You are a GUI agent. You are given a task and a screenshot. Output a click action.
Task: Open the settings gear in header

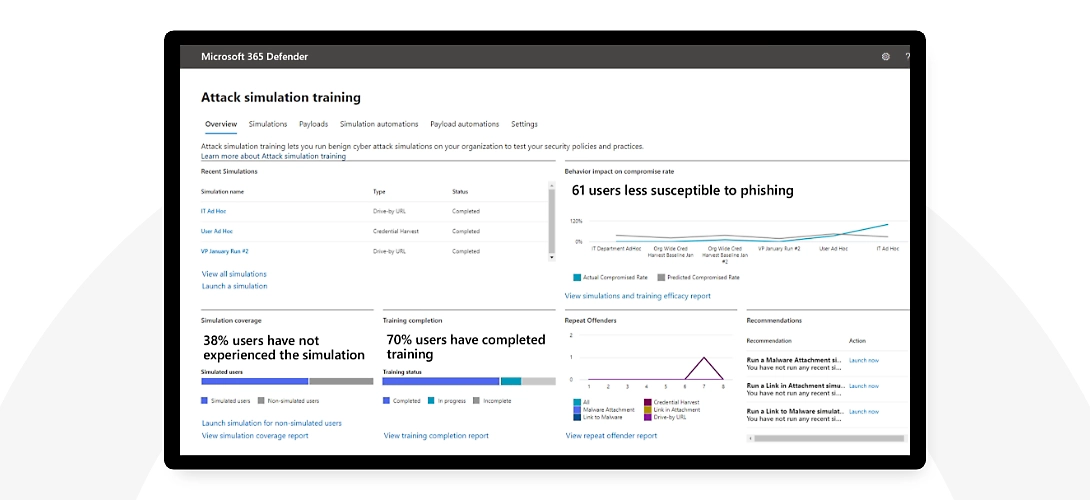tap(885, 57)
